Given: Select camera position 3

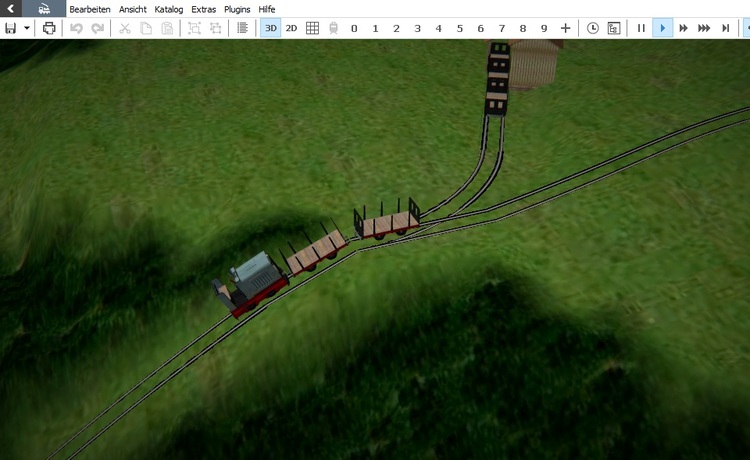Looking at the screenshot, I should tap(418, 28).
